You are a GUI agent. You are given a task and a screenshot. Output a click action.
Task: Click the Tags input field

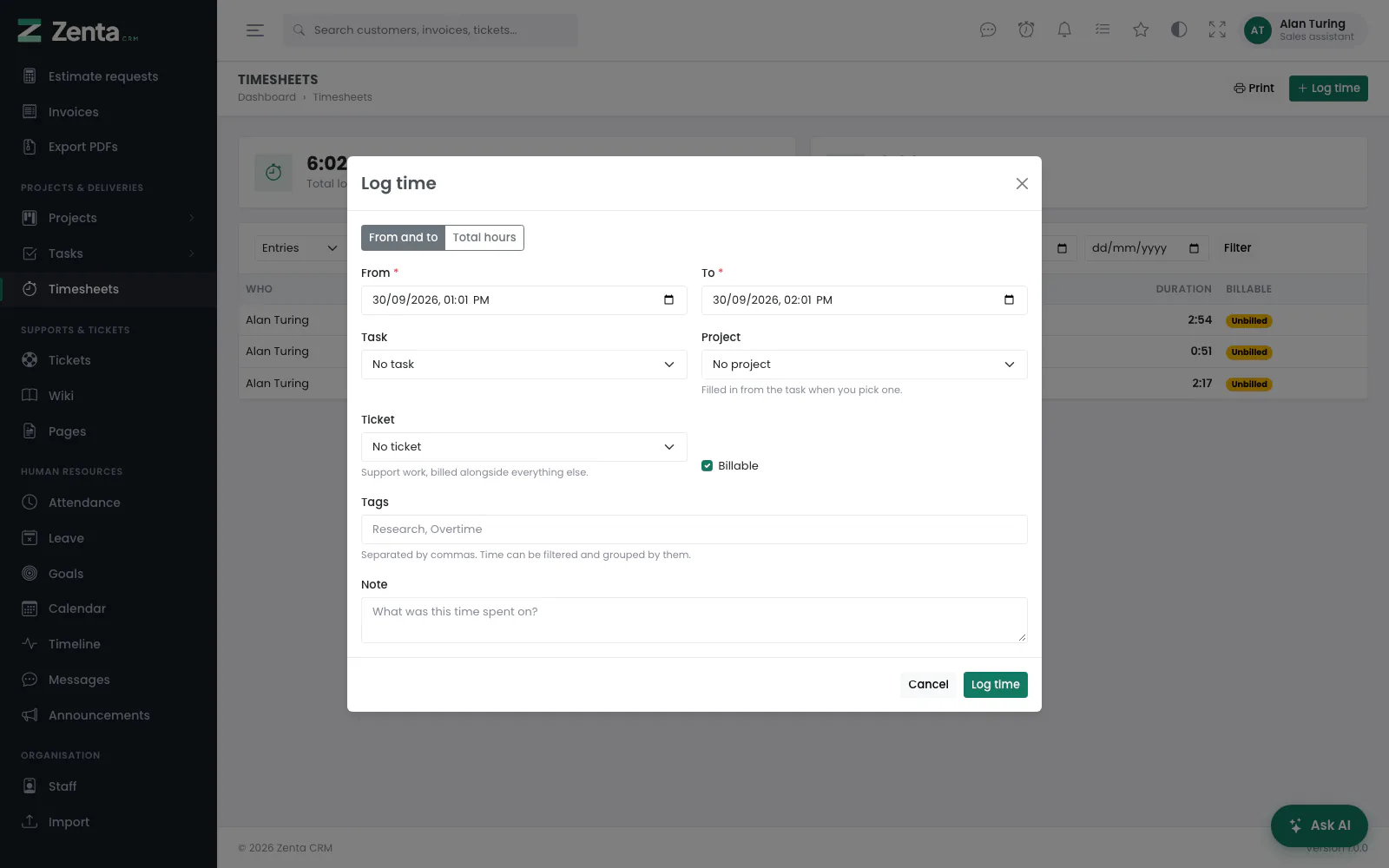coord(694,529)
